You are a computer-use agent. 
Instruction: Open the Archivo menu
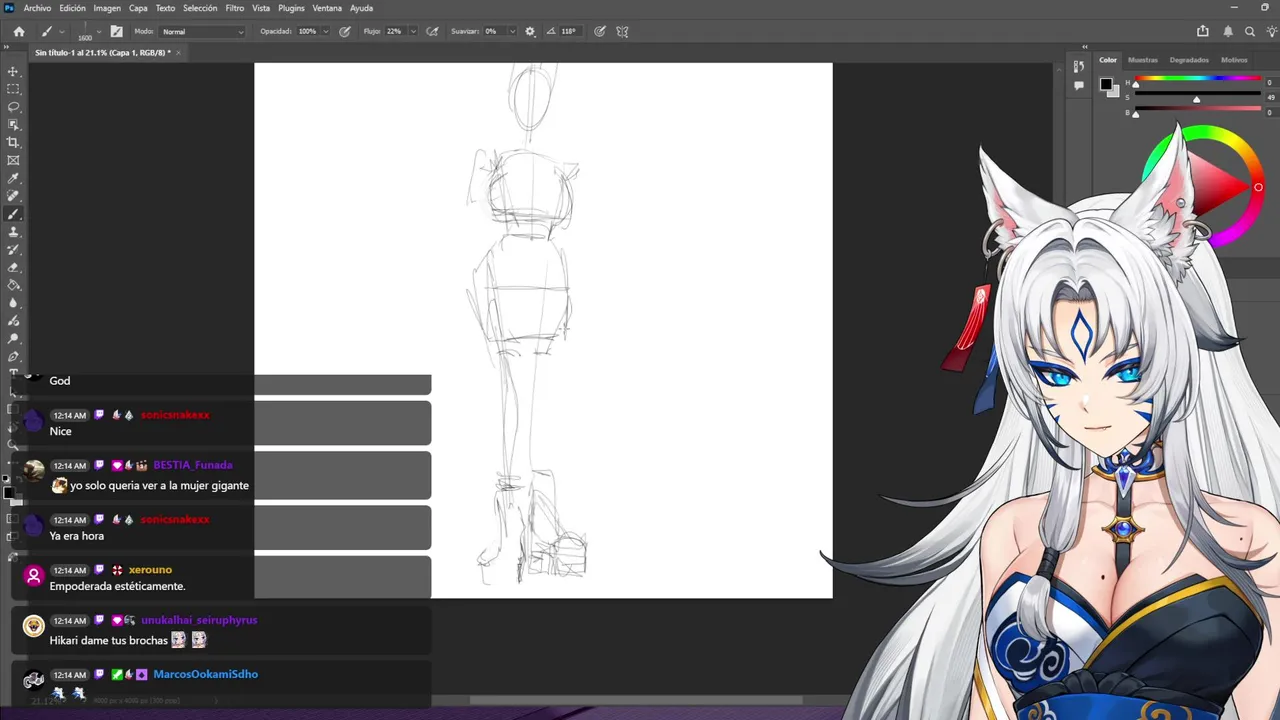[37, 8]
